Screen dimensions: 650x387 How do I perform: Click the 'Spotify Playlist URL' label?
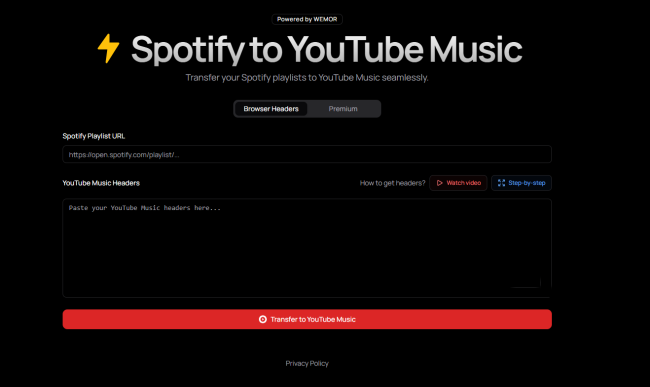tap(94, 136)
